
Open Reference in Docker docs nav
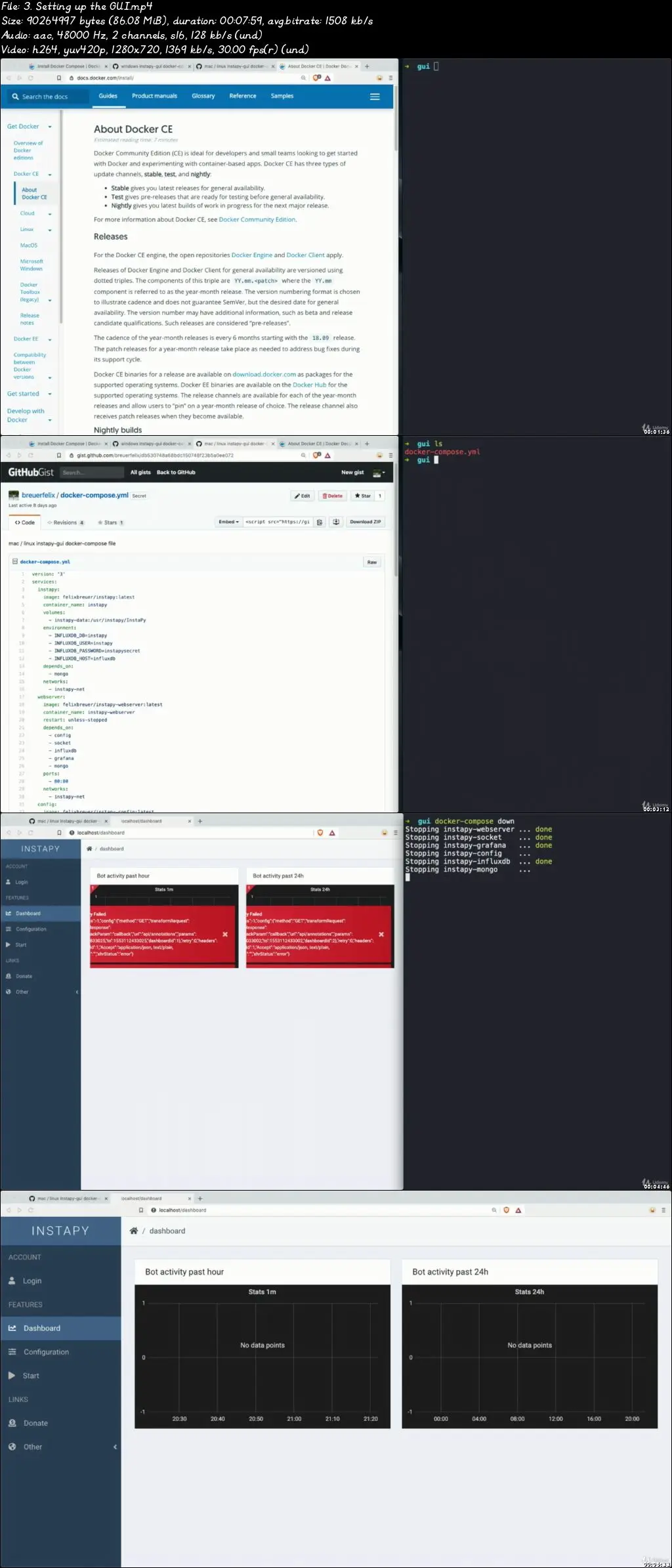(243, 96)
